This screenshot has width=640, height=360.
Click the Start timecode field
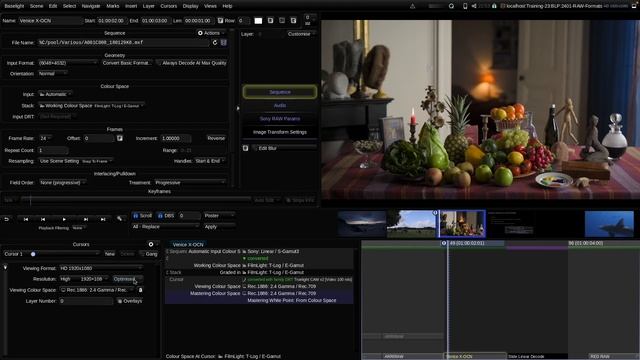click(111, 20)
